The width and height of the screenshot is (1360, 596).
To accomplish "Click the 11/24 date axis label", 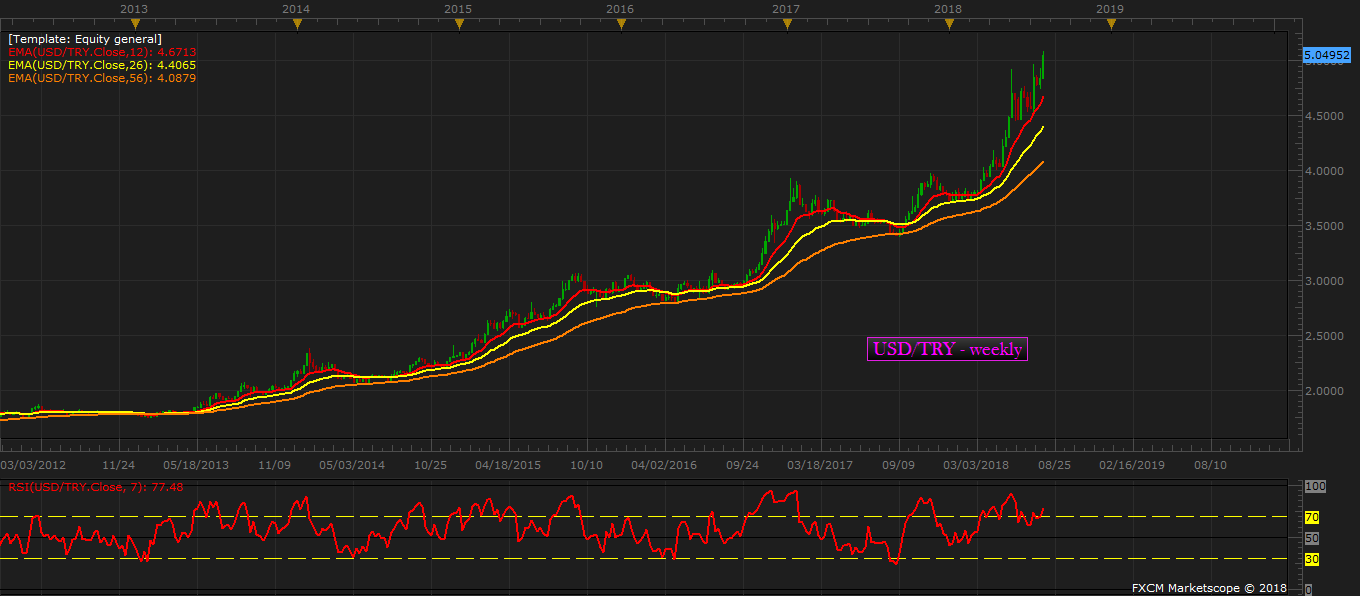I will click(118, 465).
